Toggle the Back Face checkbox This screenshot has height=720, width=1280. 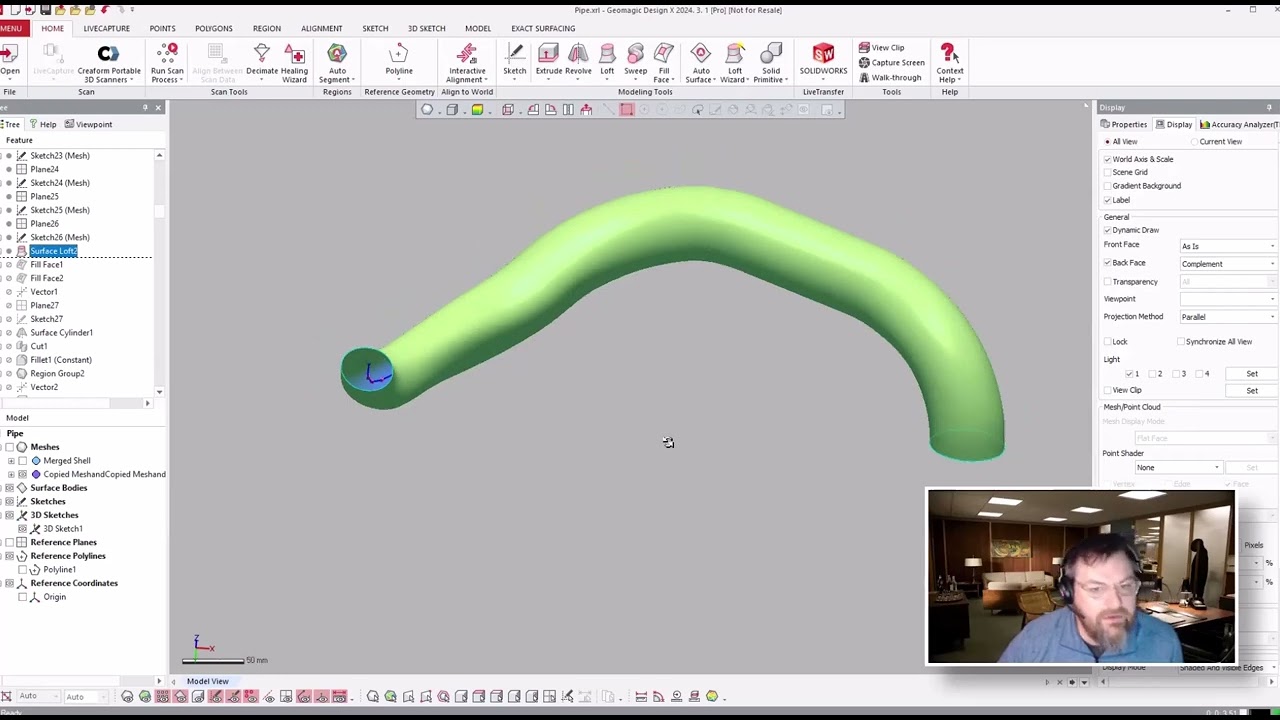pos(1108,263)
